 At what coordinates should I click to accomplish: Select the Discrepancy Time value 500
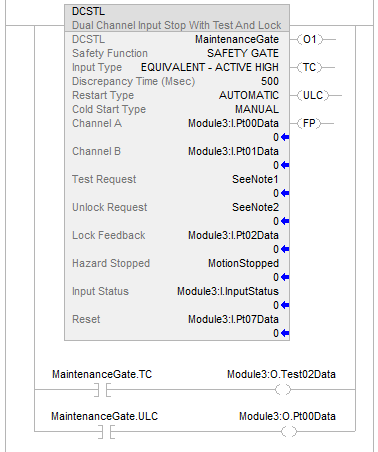click(270, 81)
